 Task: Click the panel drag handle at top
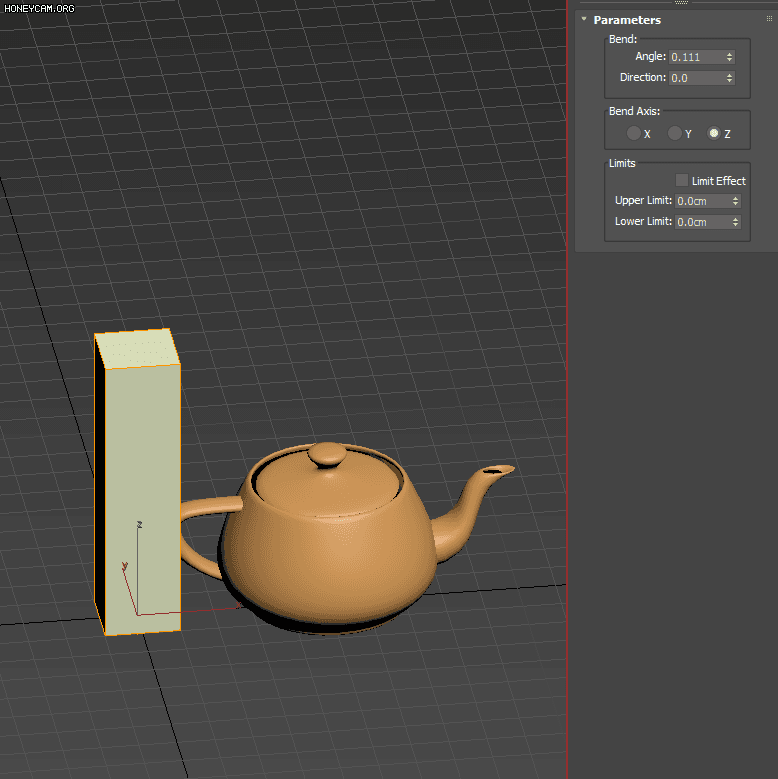(681, 2)
